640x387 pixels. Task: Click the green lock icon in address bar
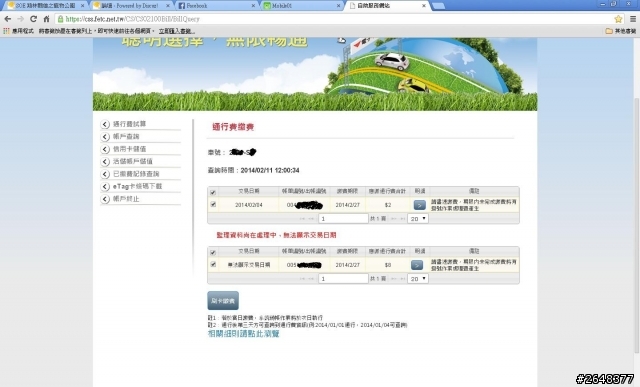point(60,19)
